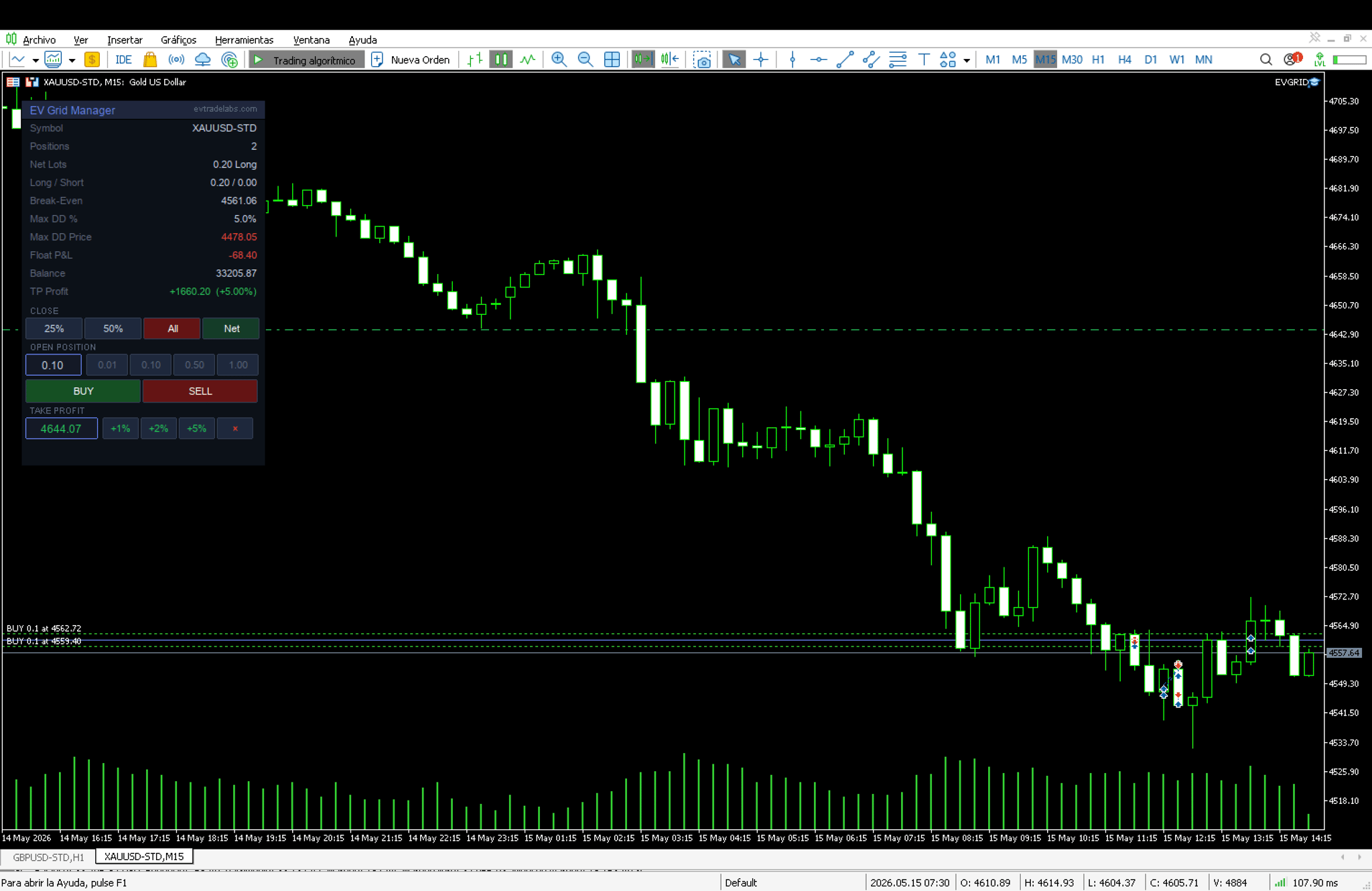1372x891 pixels.
Task: Close 50% of positions
Action: pyautogui.click(x=113, y=329)
